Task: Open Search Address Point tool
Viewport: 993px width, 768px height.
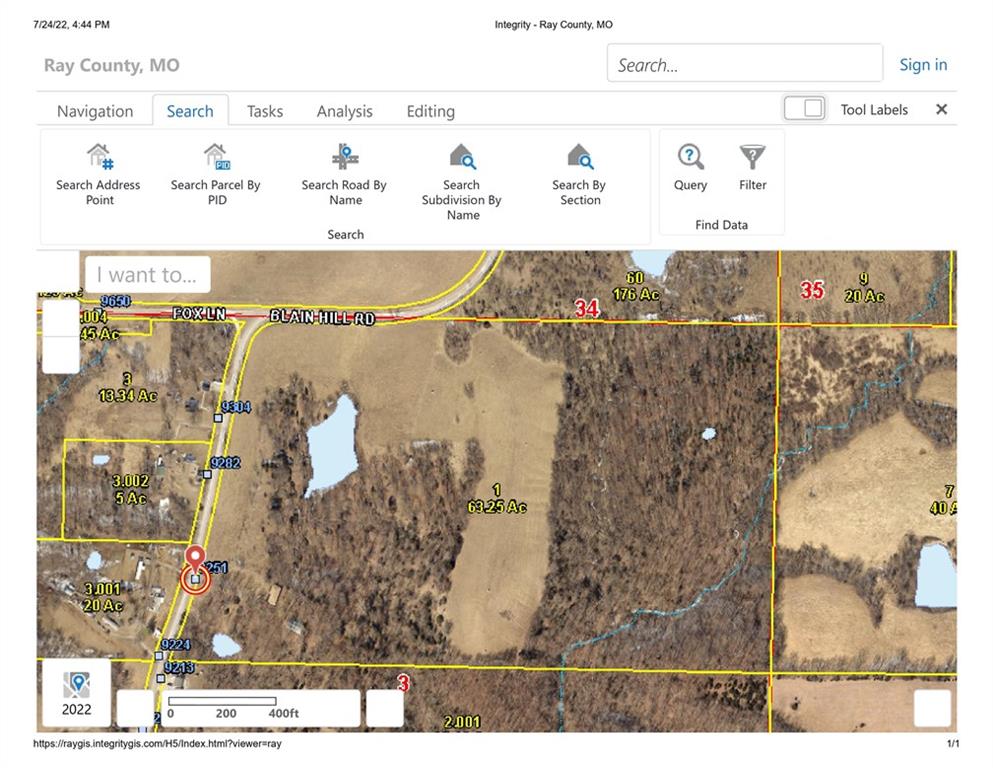Action: point(98,174)
